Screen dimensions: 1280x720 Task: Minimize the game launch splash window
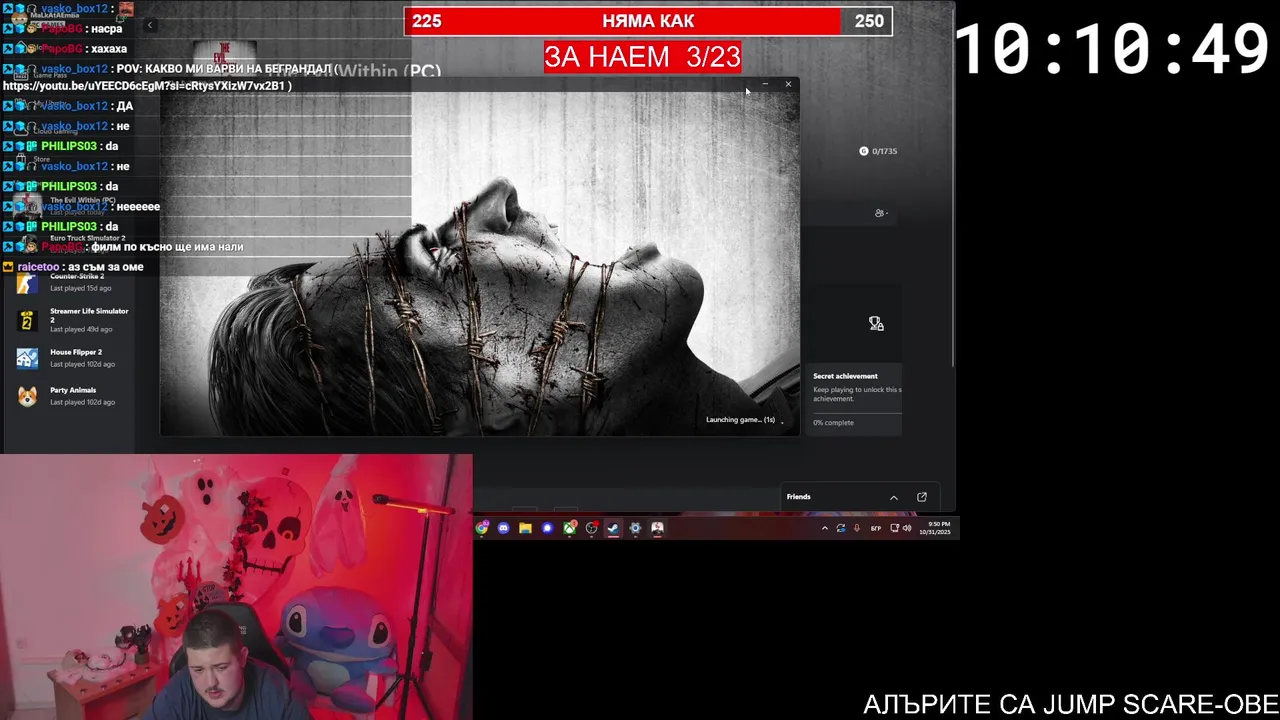tap(765, 84)
